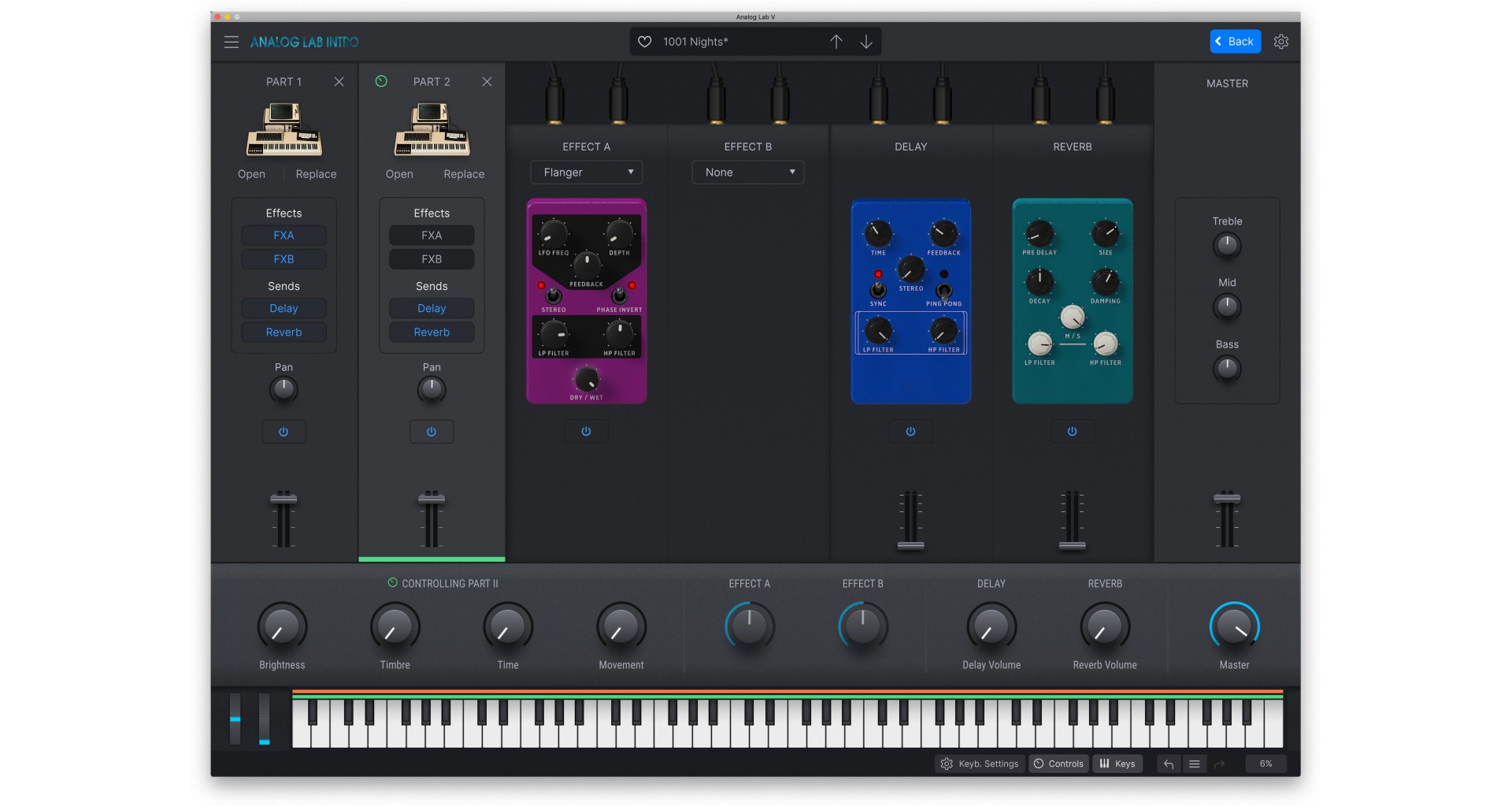Click the Time macro knob
Viewport: 1512px width, 806px height.
[x=508, y=628]
